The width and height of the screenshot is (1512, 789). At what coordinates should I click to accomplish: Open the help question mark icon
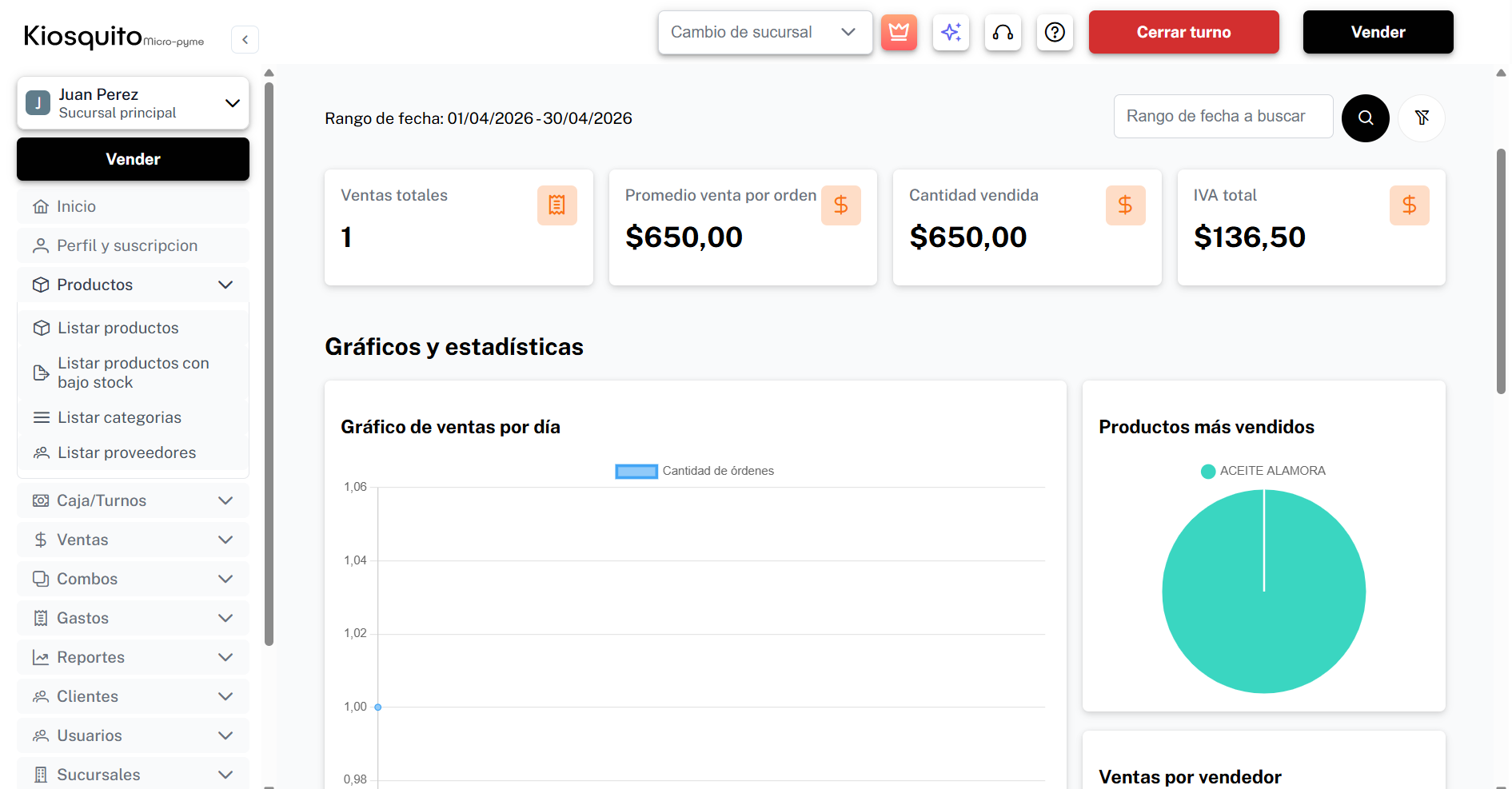[1055, 33]
